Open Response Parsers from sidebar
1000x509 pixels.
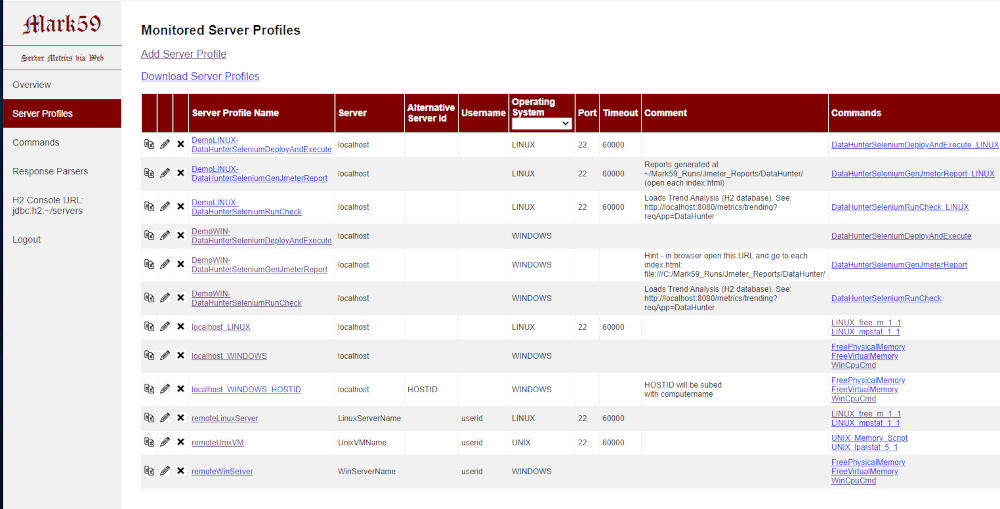coord(50,172)
